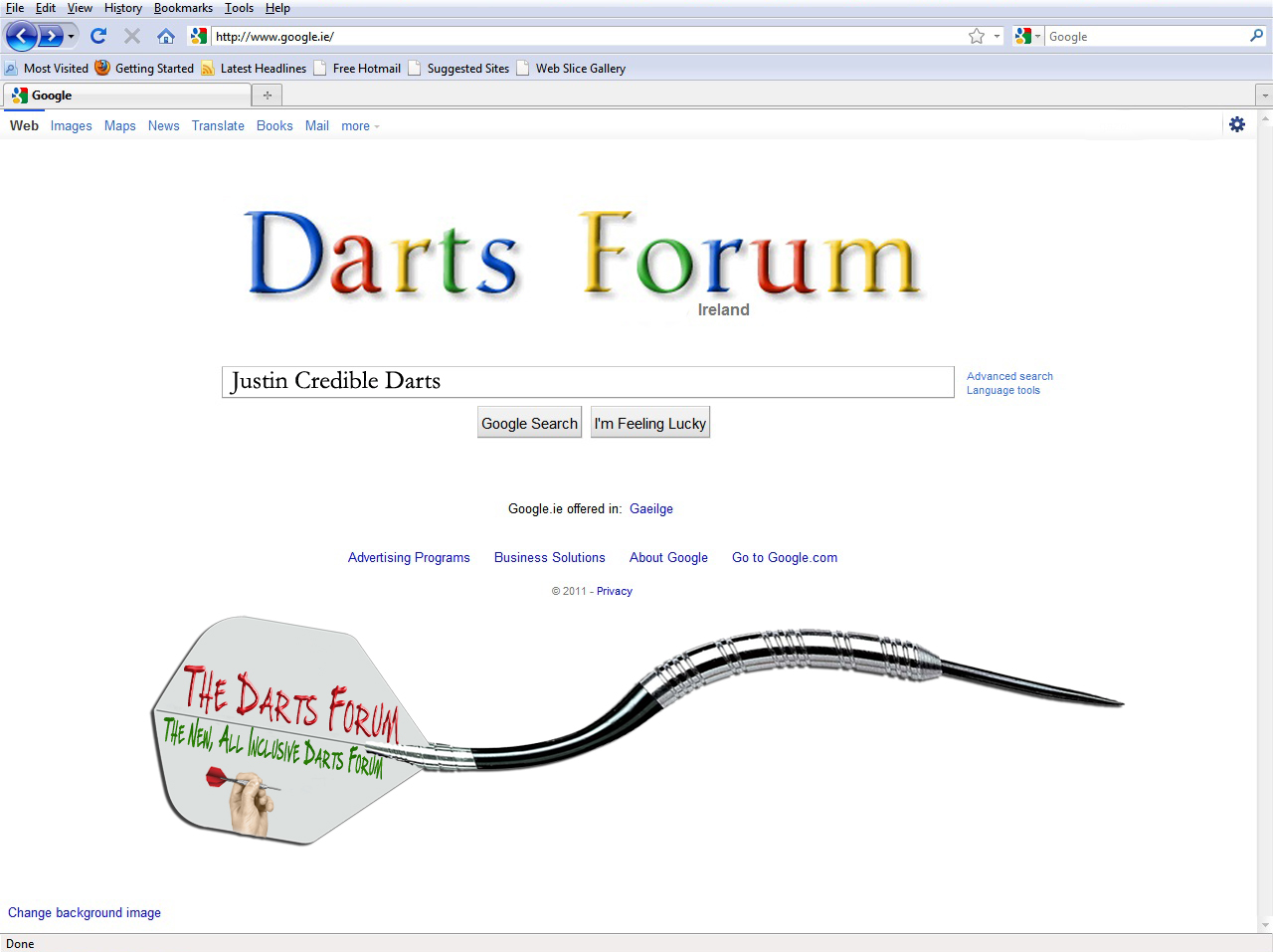The width and height of the screenshot is (1273, 952).
Task: Stop loading with the X icon
Action: 132,37
